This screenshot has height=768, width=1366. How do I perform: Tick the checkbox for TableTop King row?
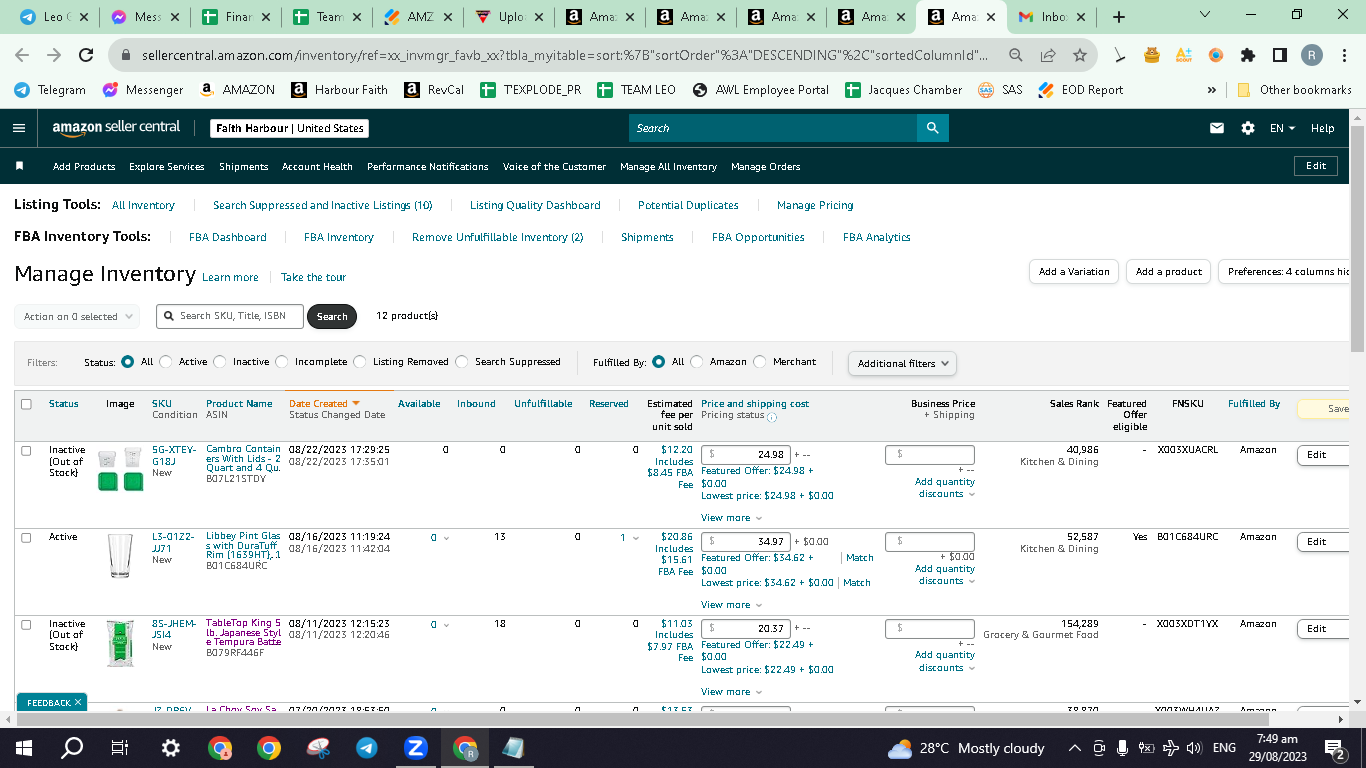(x=27, y=625)
